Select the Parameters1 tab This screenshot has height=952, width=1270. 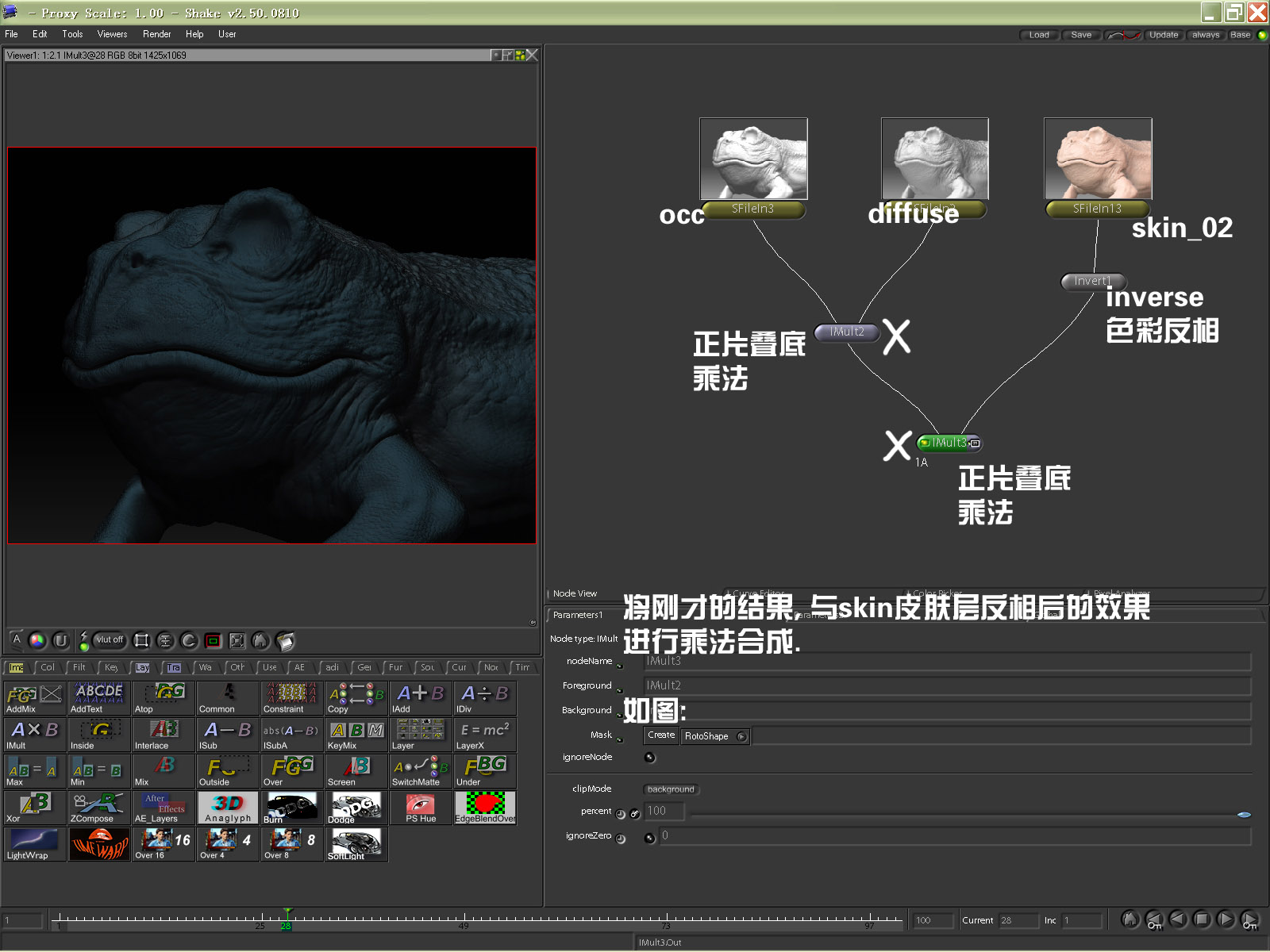[x=578, y=615]
